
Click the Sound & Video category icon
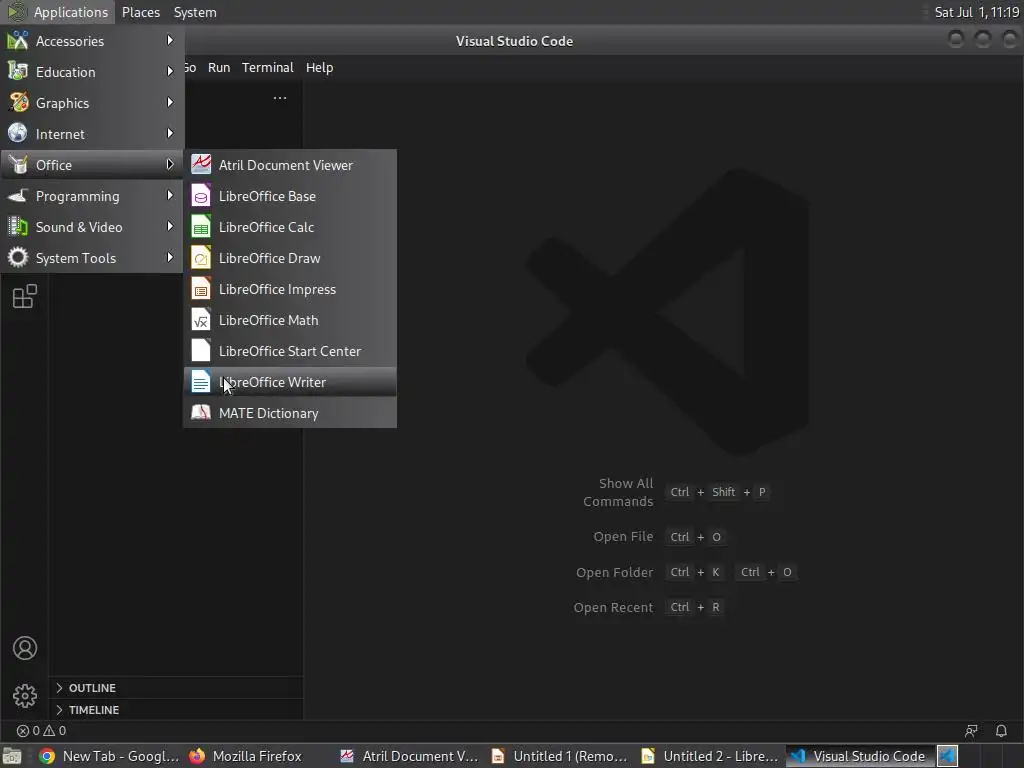pyautogui.click(x=18, y=227)
